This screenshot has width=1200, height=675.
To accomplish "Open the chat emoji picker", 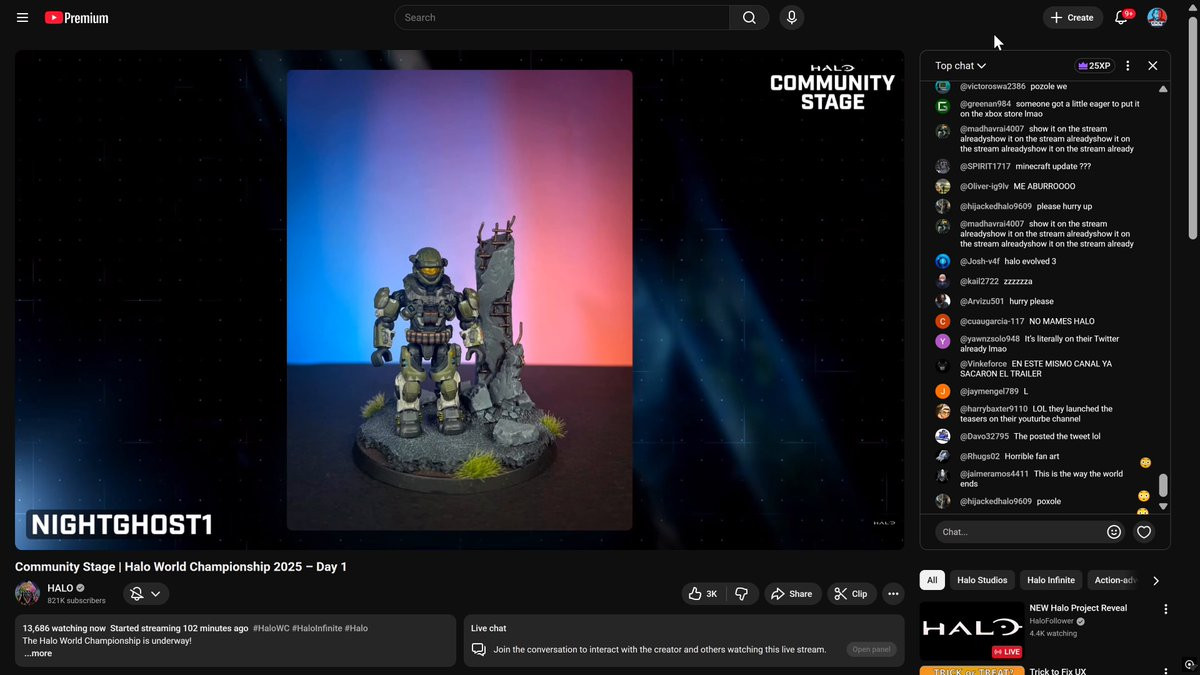I will click(x=1114, y=532).
